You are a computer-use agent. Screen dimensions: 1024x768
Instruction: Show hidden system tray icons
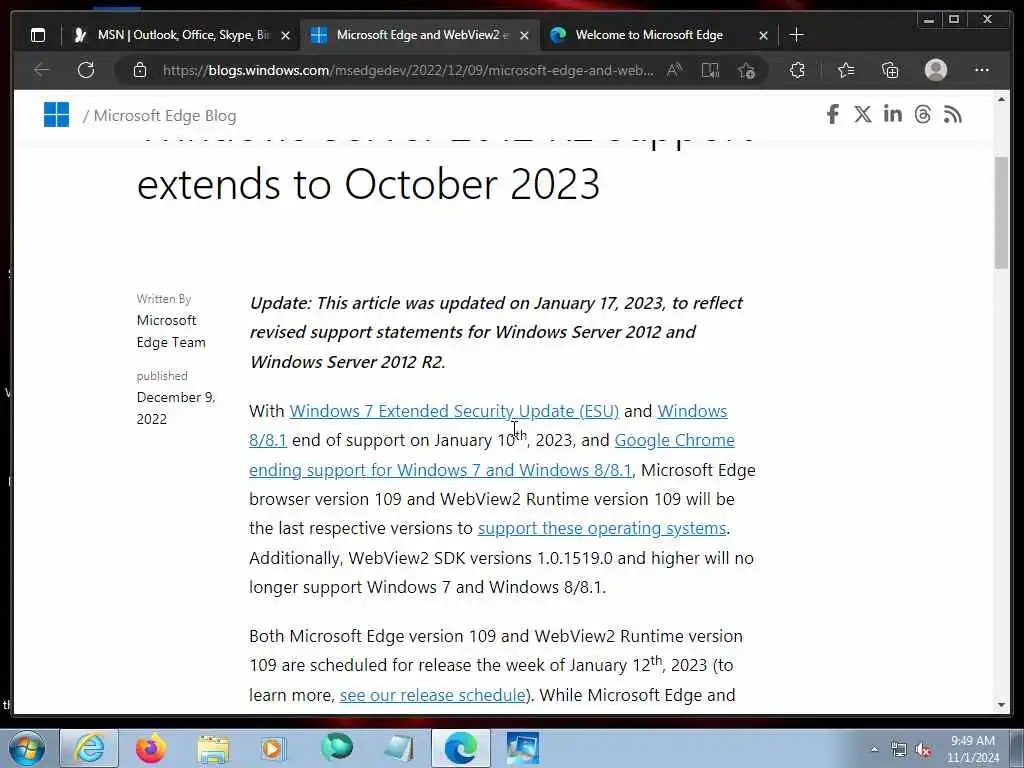[x=874, y=750]
